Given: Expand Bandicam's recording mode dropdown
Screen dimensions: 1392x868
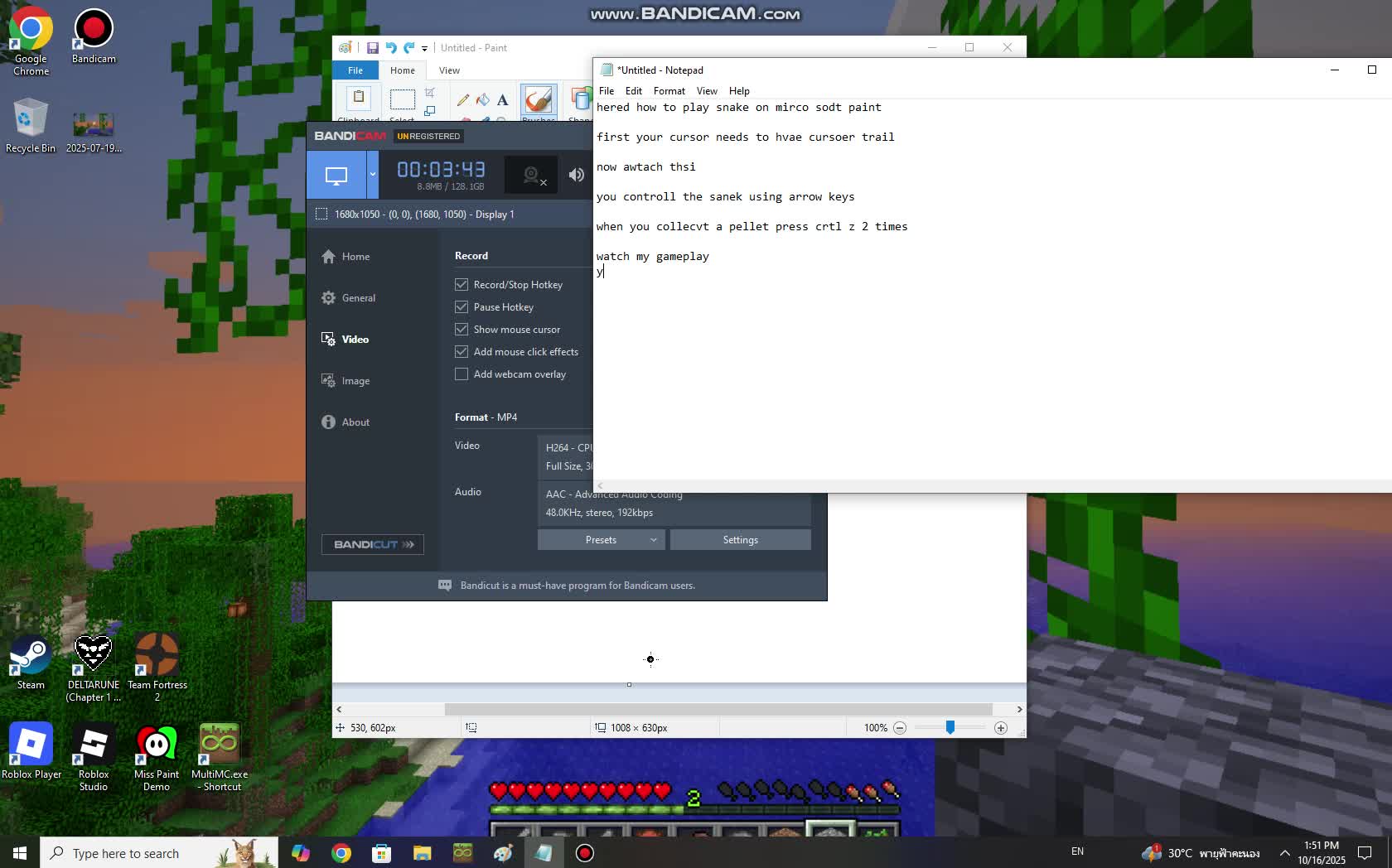Looking at the screenshot, I should click(373, 175).
